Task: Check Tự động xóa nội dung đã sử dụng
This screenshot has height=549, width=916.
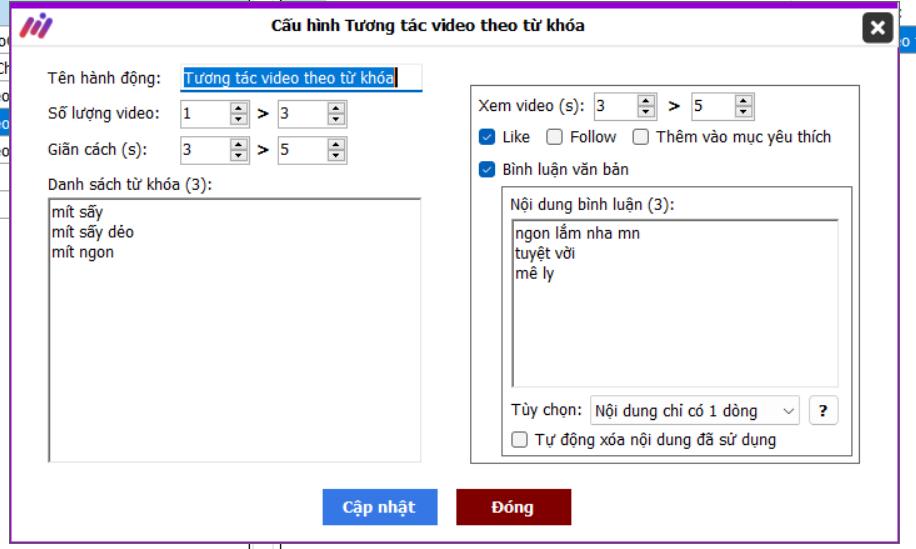Action: (519, 440)
